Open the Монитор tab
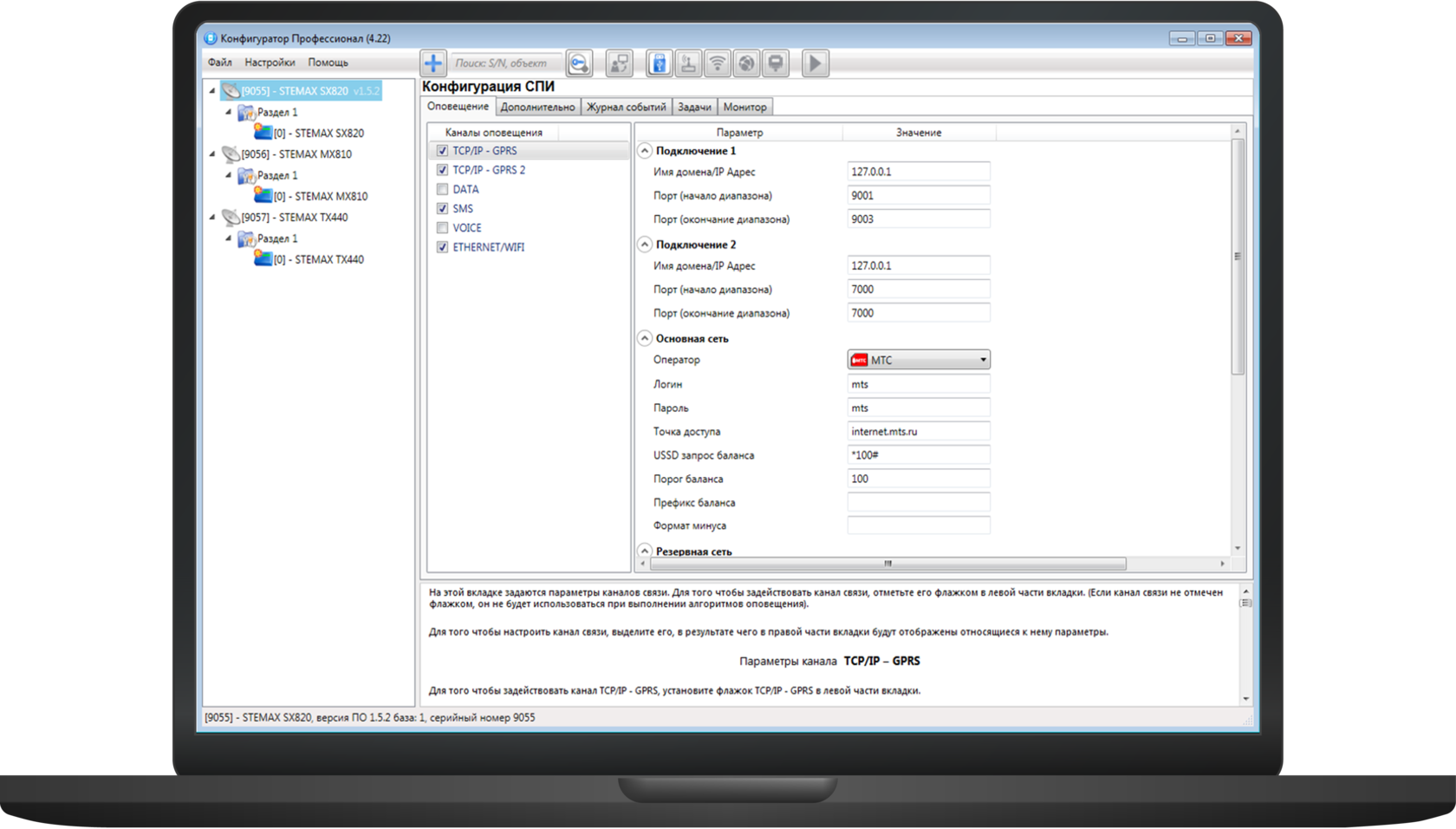 coord(745,108)
